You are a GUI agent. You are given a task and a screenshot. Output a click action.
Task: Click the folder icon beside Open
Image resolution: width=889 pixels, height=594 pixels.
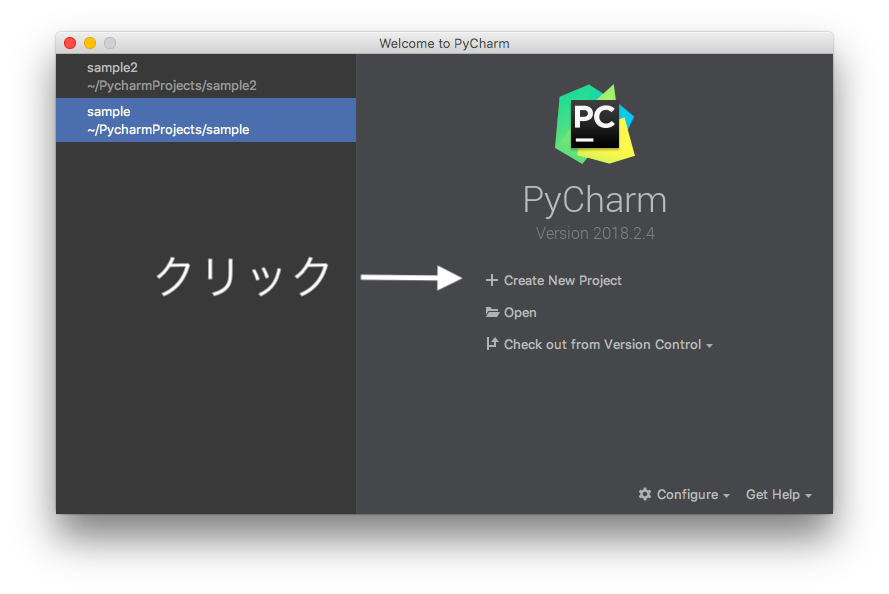point(491,312)
